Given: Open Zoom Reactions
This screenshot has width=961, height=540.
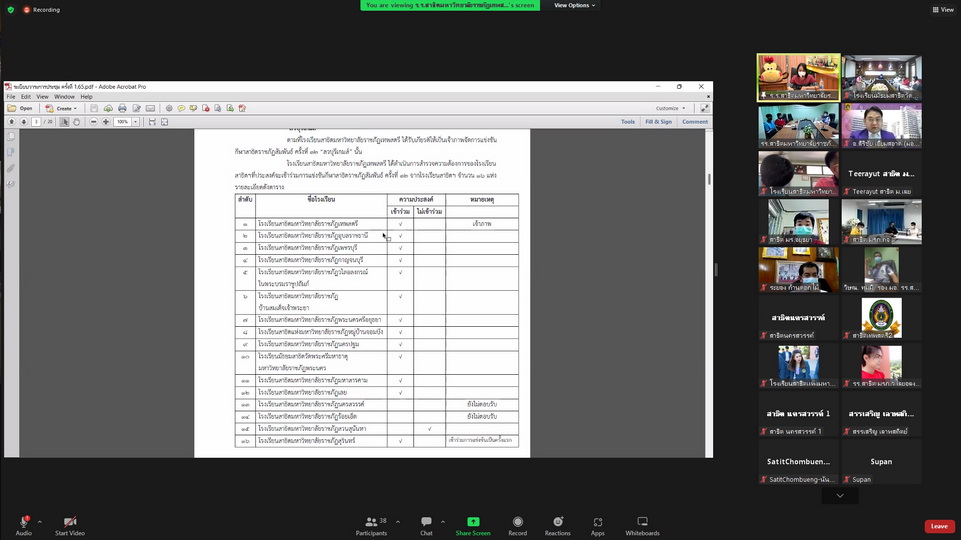Looking at the screenshot, I should tap(557, 526).
